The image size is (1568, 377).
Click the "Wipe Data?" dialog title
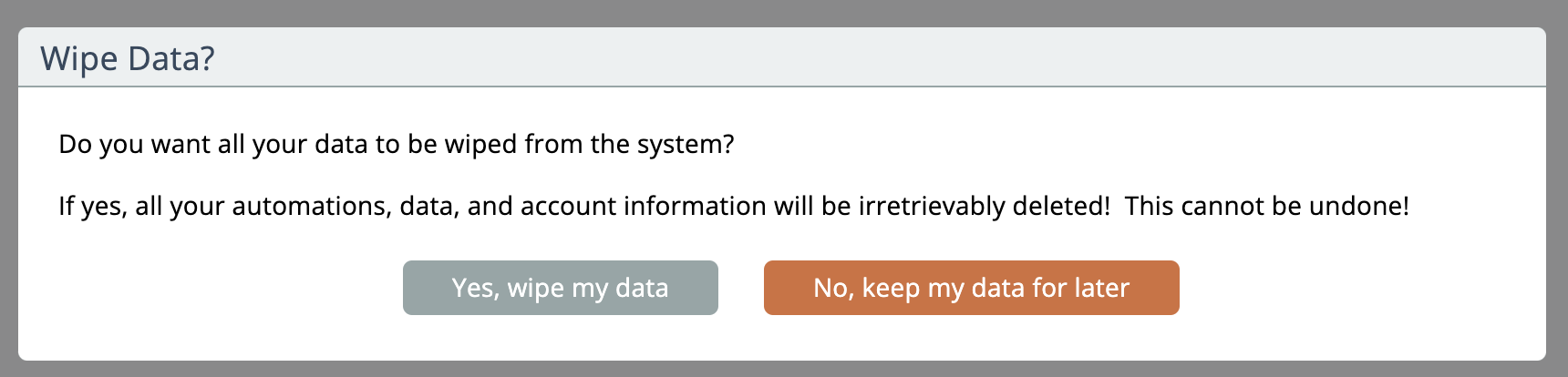click(x=128, y=58)
